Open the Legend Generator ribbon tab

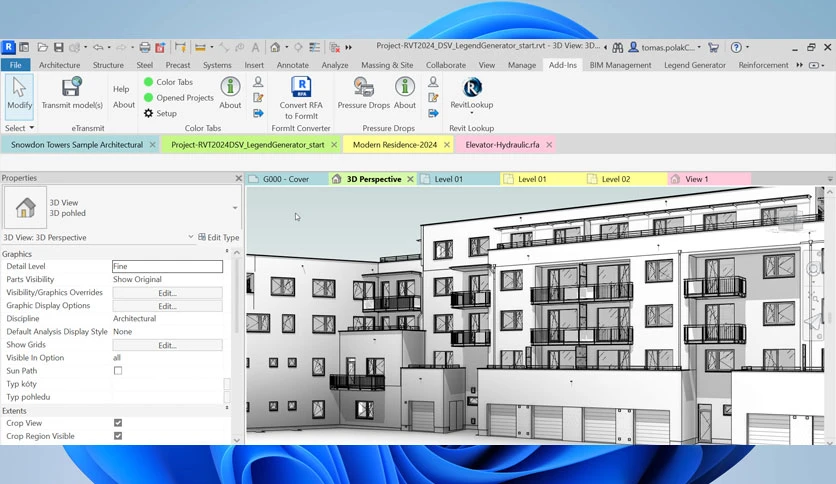tap(695, 65)
